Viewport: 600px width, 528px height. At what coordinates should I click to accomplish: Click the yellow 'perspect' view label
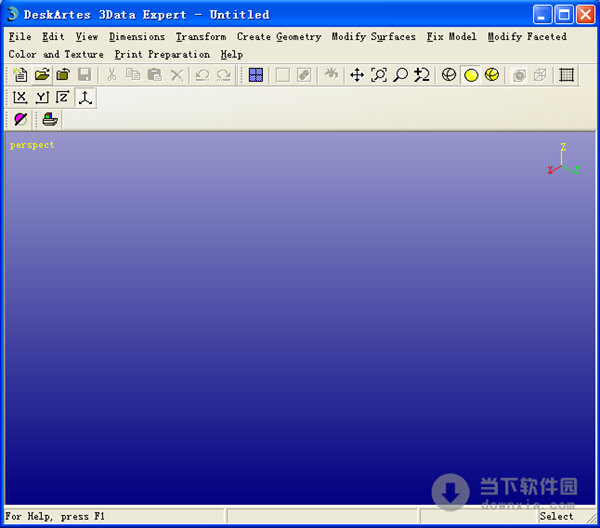pos(32,145)
